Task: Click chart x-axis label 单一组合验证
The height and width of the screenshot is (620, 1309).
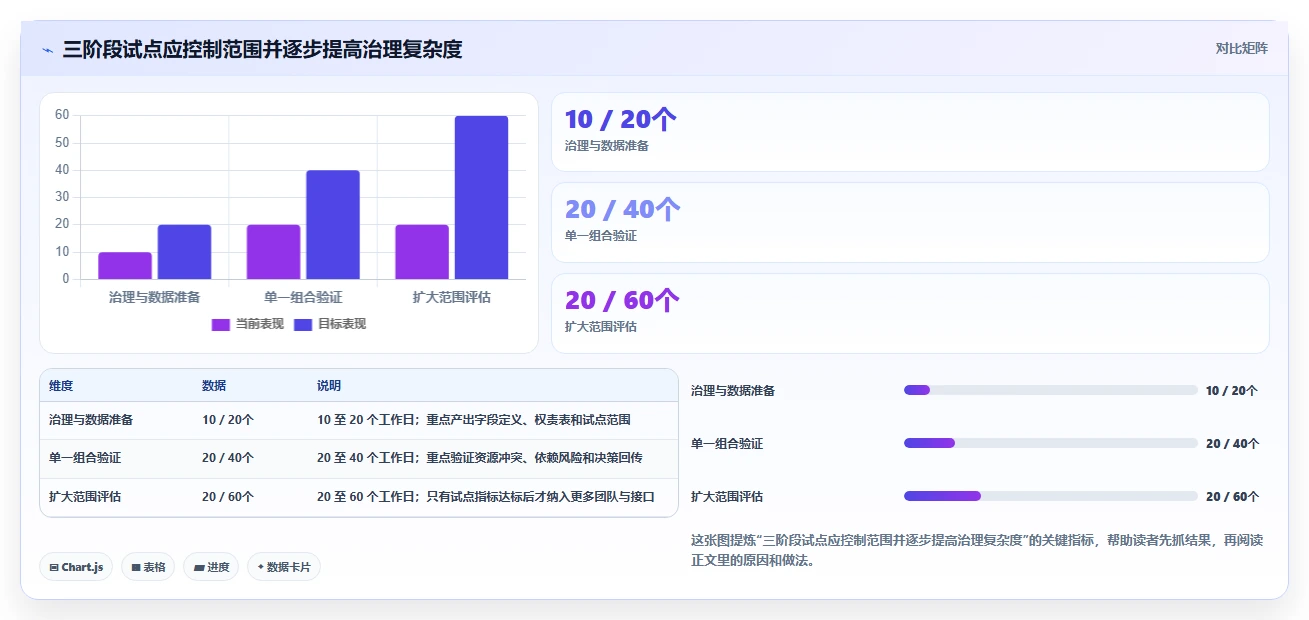Action: (x=303, y=297)
